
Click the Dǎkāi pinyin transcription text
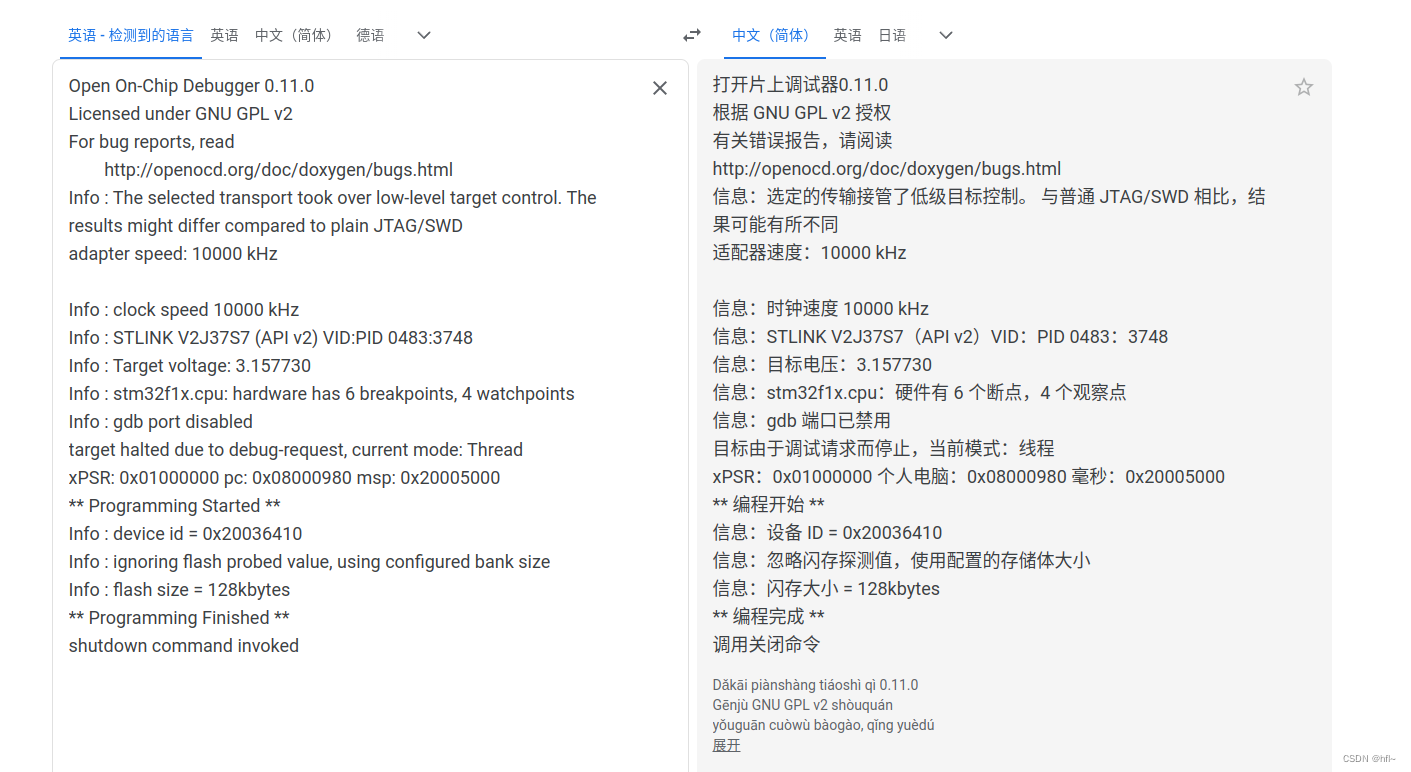point(814,684)
